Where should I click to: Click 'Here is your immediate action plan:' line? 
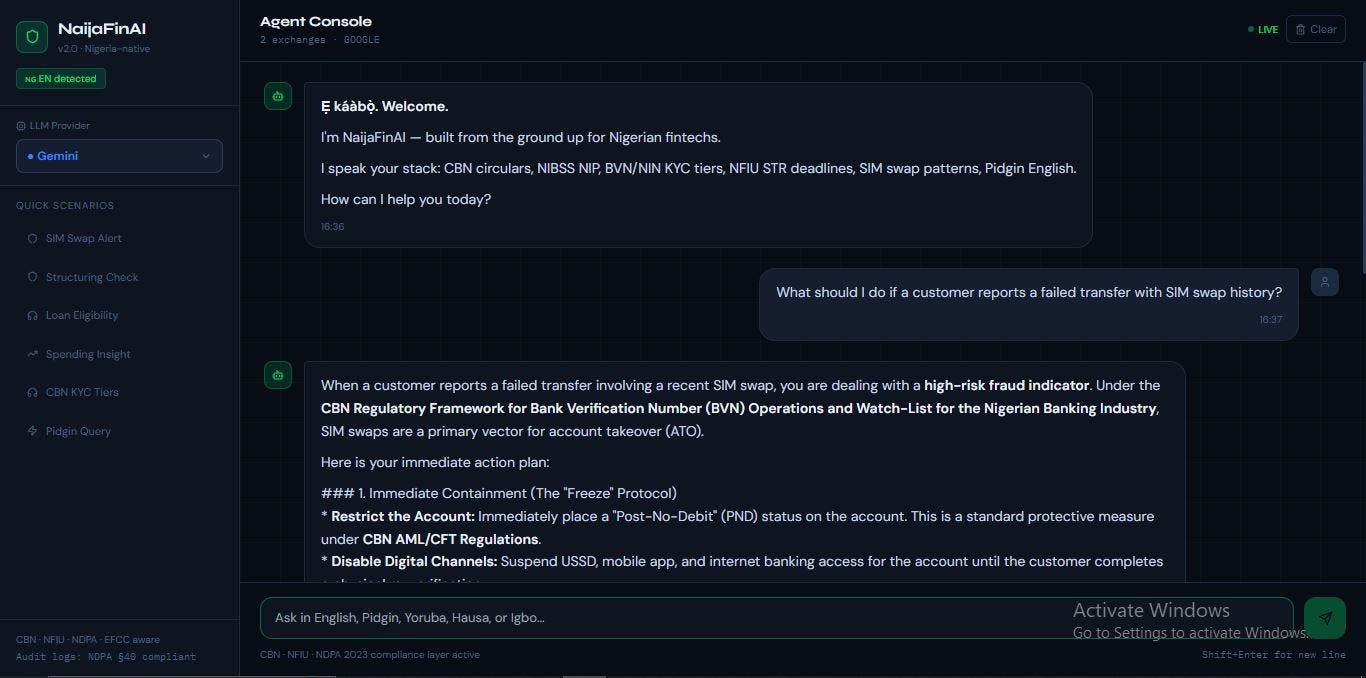(x=435, y=462)
